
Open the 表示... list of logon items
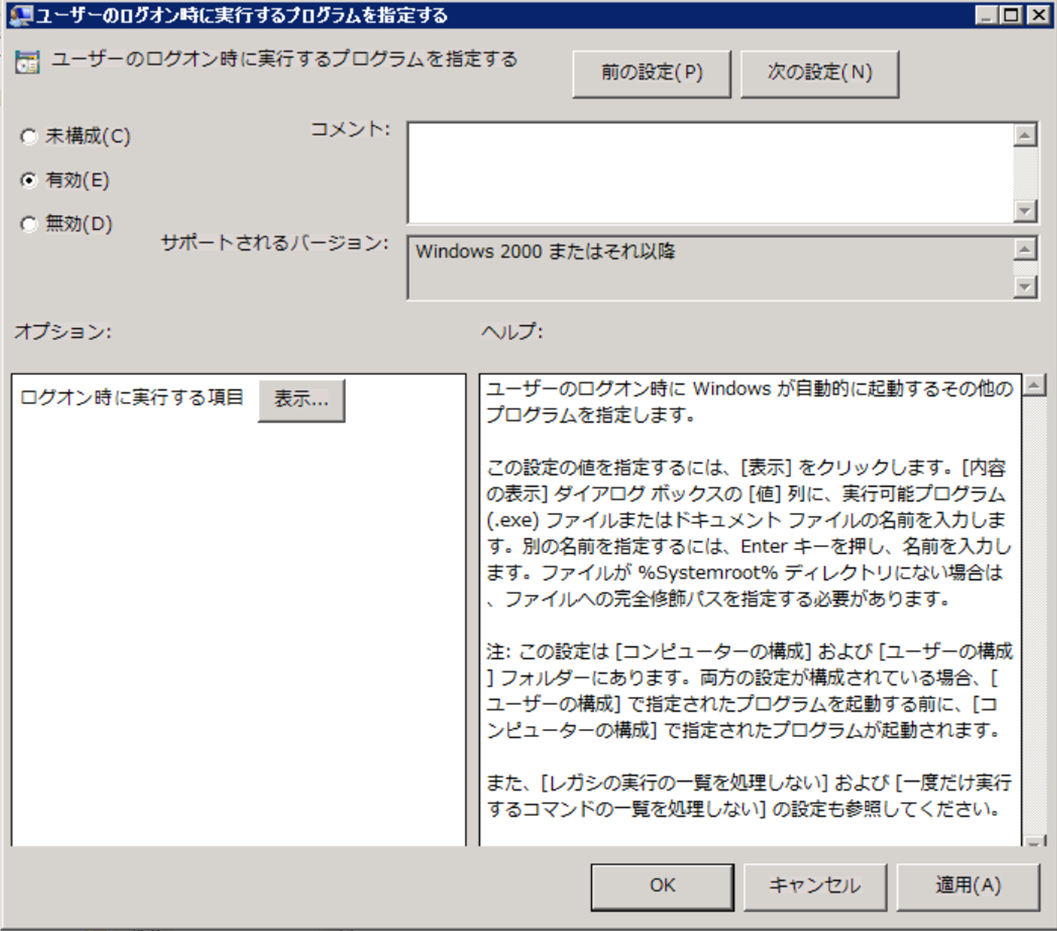point(301,400)
